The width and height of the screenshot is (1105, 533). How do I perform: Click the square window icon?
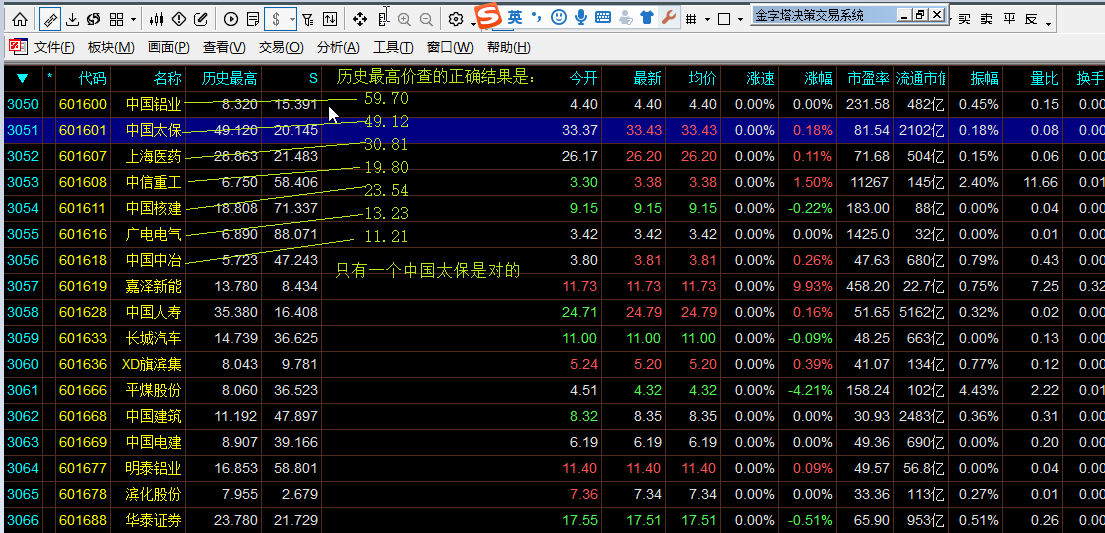point(724,19)
